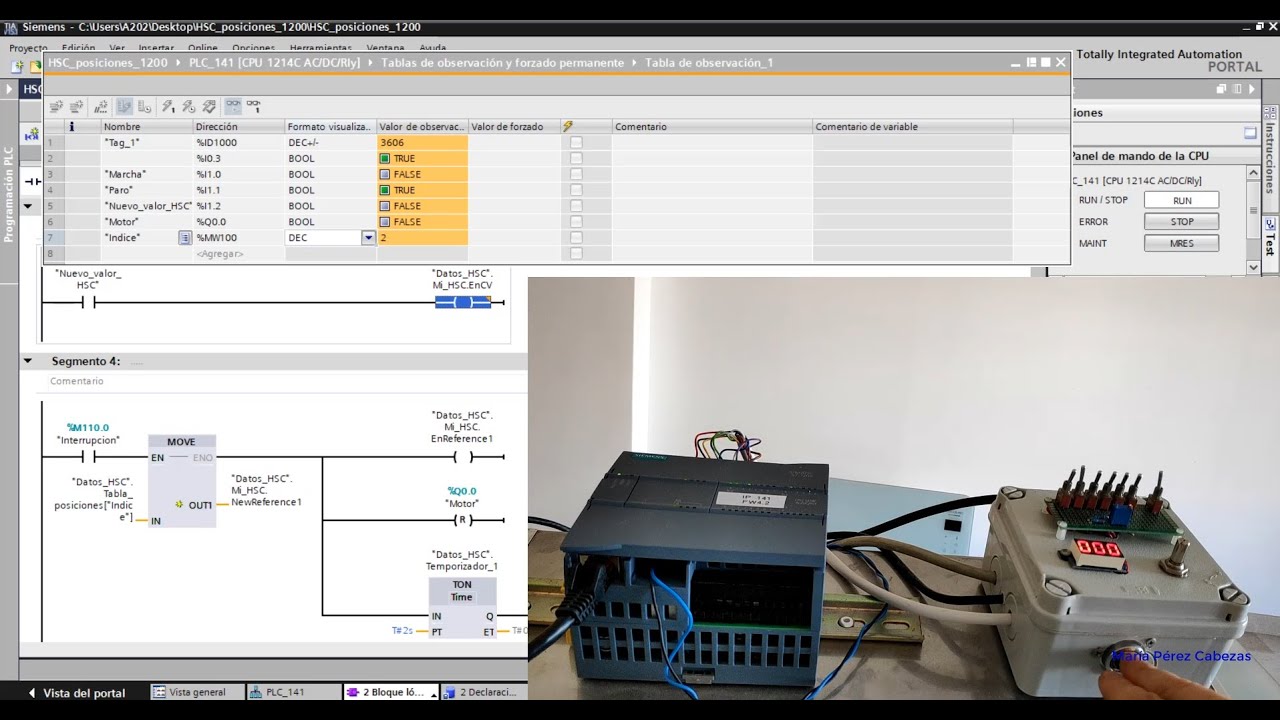Click the second add-row icon in watch table toolbar
The image size is (1280, 720).
78,106
